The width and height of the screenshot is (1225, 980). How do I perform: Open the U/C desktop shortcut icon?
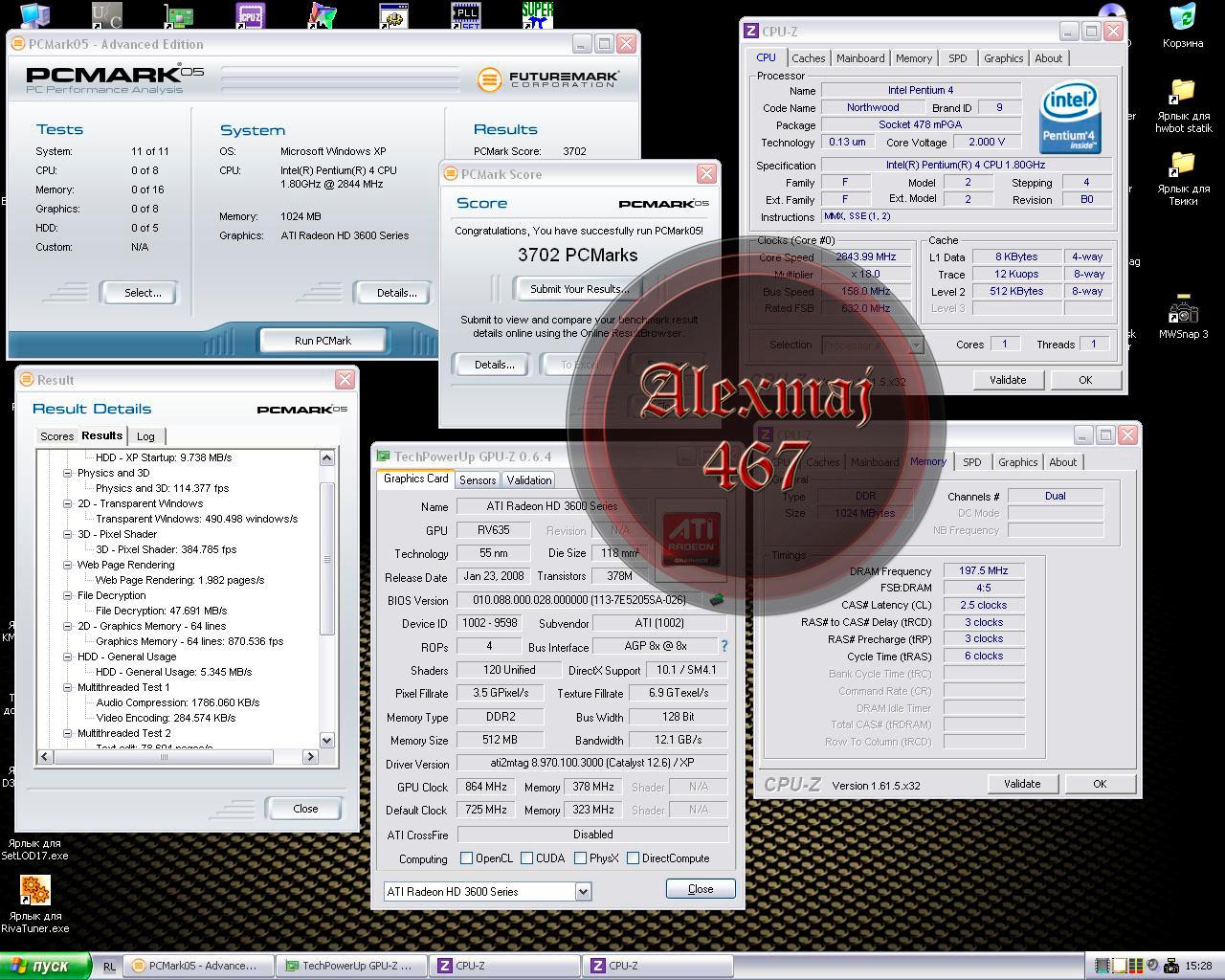pos(106,13)
